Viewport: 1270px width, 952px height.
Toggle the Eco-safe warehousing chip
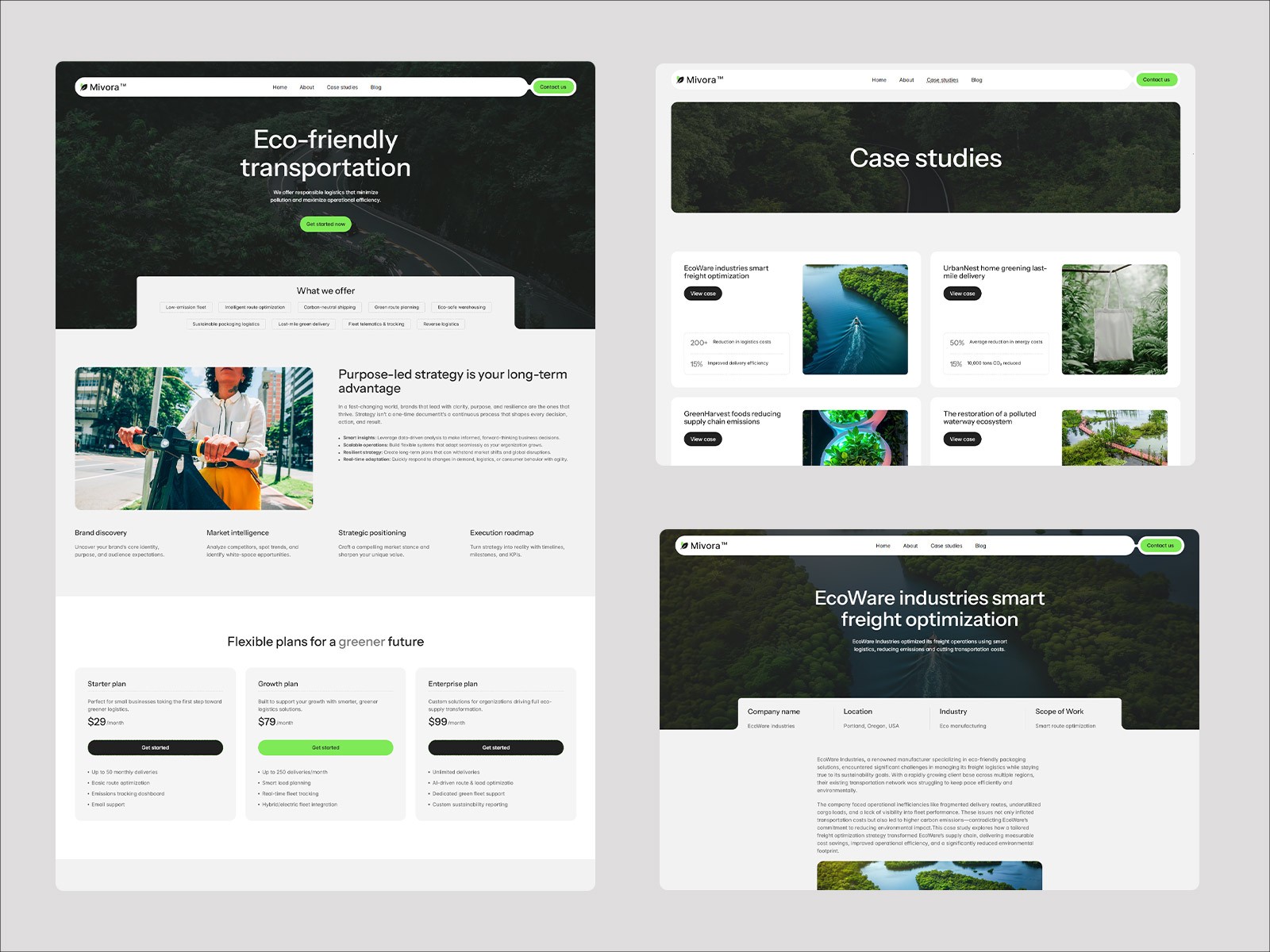(x=464, y=307)
